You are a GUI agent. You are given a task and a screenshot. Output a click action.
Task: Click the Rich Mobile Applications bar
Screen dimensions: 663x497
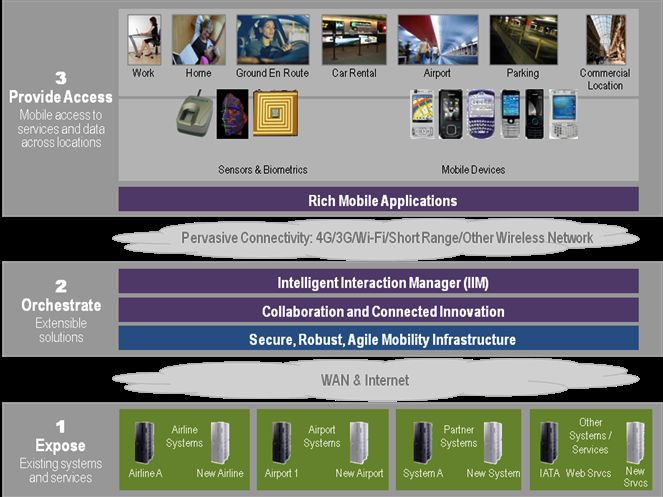click(x=378, y=199)
